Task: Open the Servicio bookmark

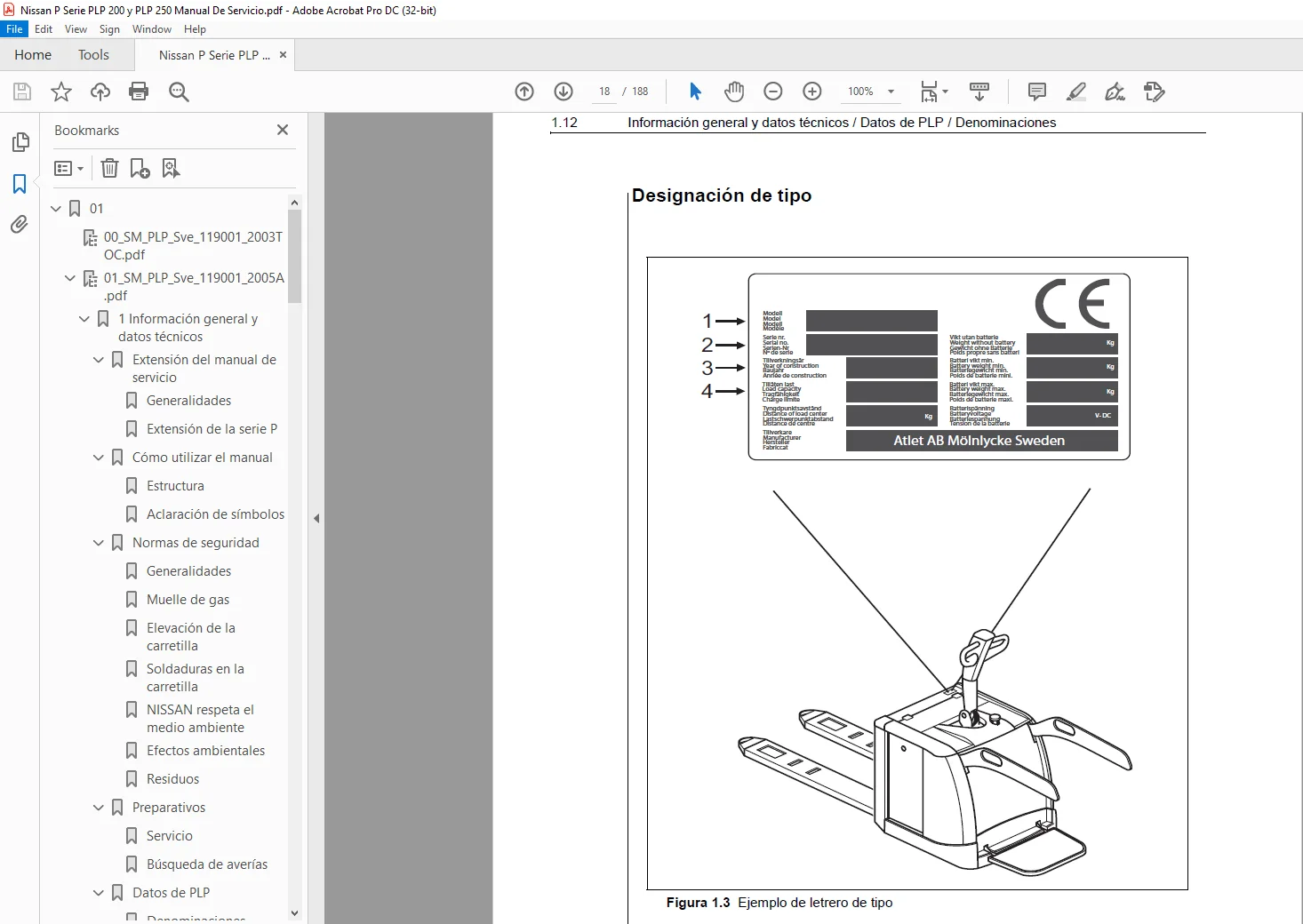Action: point(169,836)
